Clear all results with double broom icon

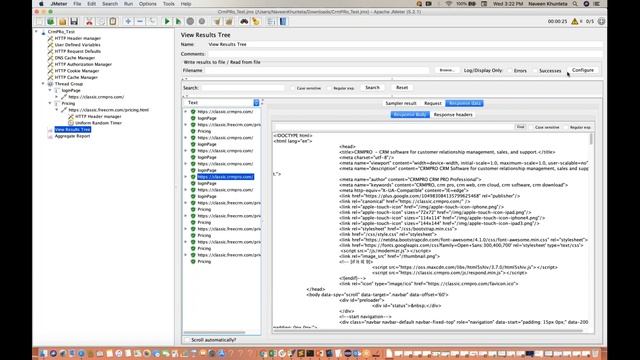(x=229, y=21)
